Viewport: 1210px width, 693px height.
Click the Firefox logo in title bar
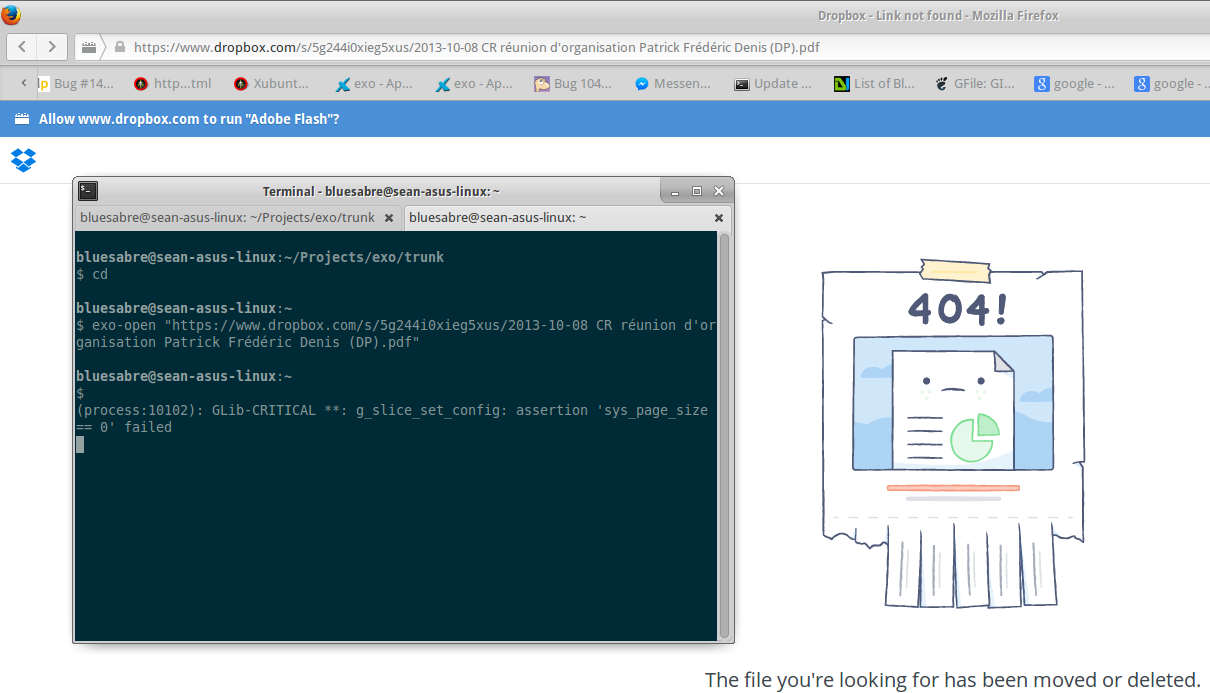tap(11, 14)
